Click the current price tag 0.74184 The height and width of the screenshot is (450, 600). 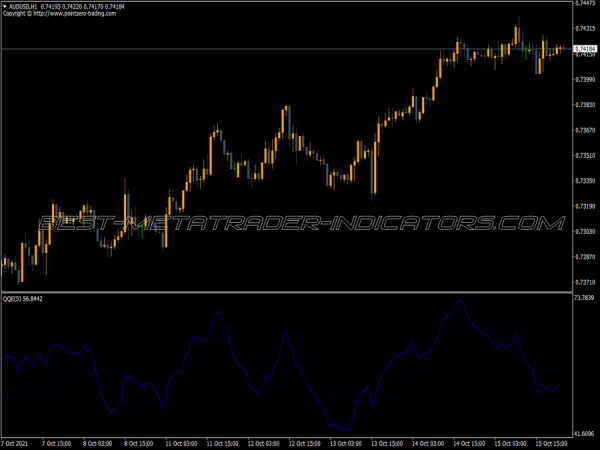[x=584, y=49]
